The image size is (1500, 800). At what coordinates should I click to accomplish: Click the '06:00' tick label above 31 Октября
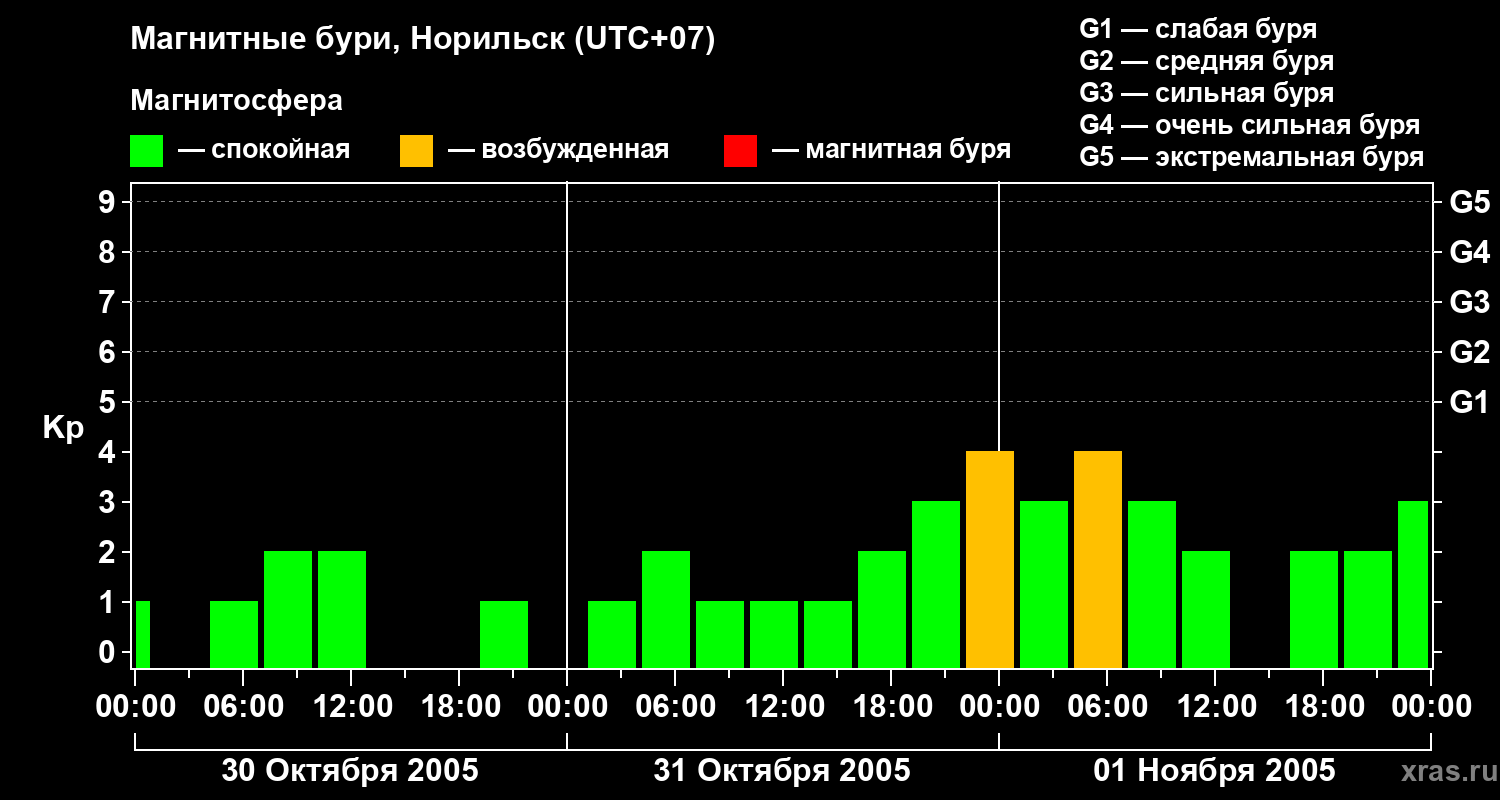675,707
